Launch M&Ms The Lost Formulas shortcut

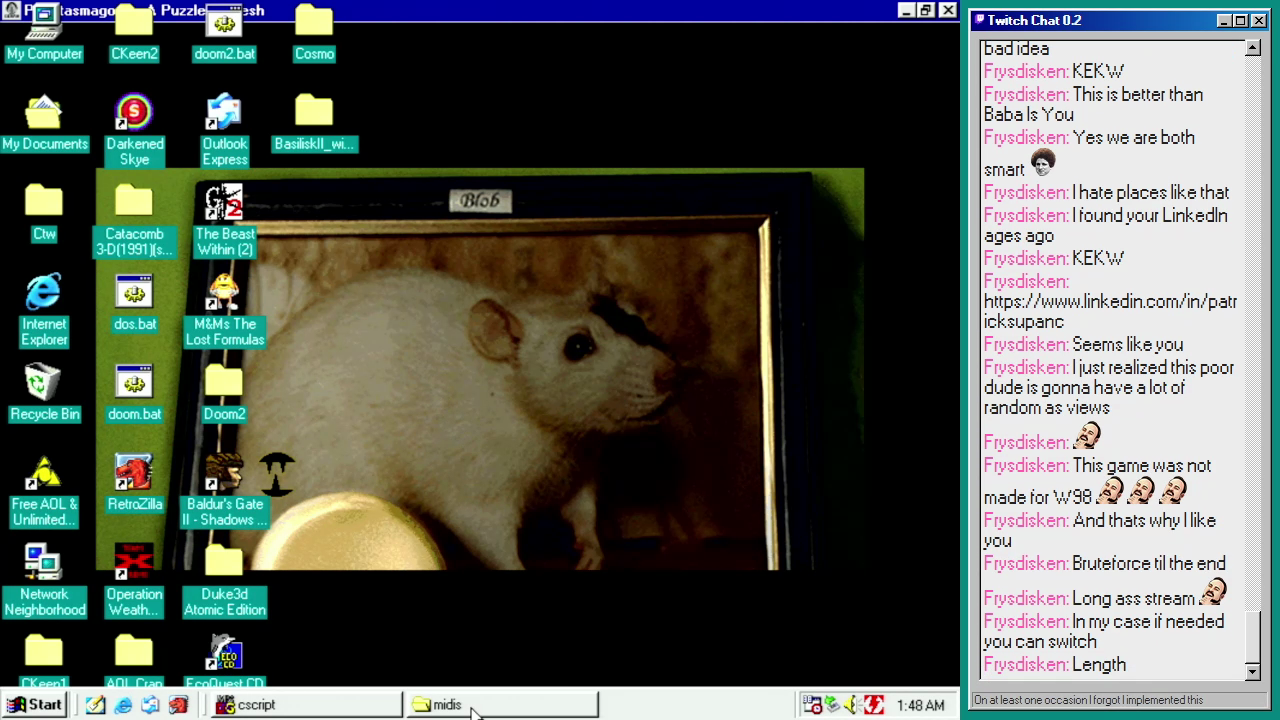(x=224, y=311)
